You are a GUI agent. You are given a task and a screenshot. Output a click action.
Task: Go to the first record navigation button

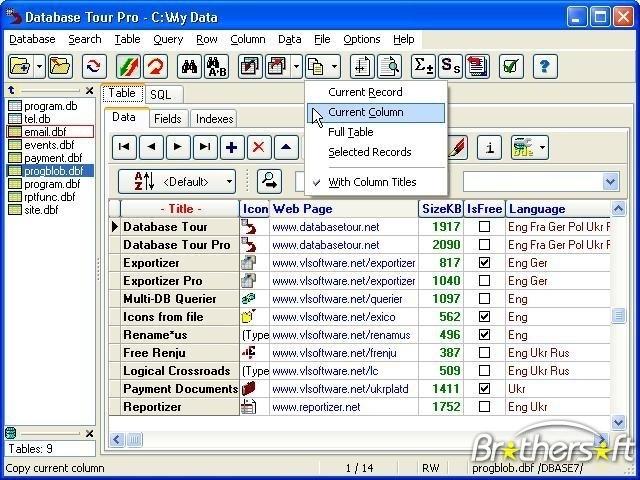click(124, 147)
